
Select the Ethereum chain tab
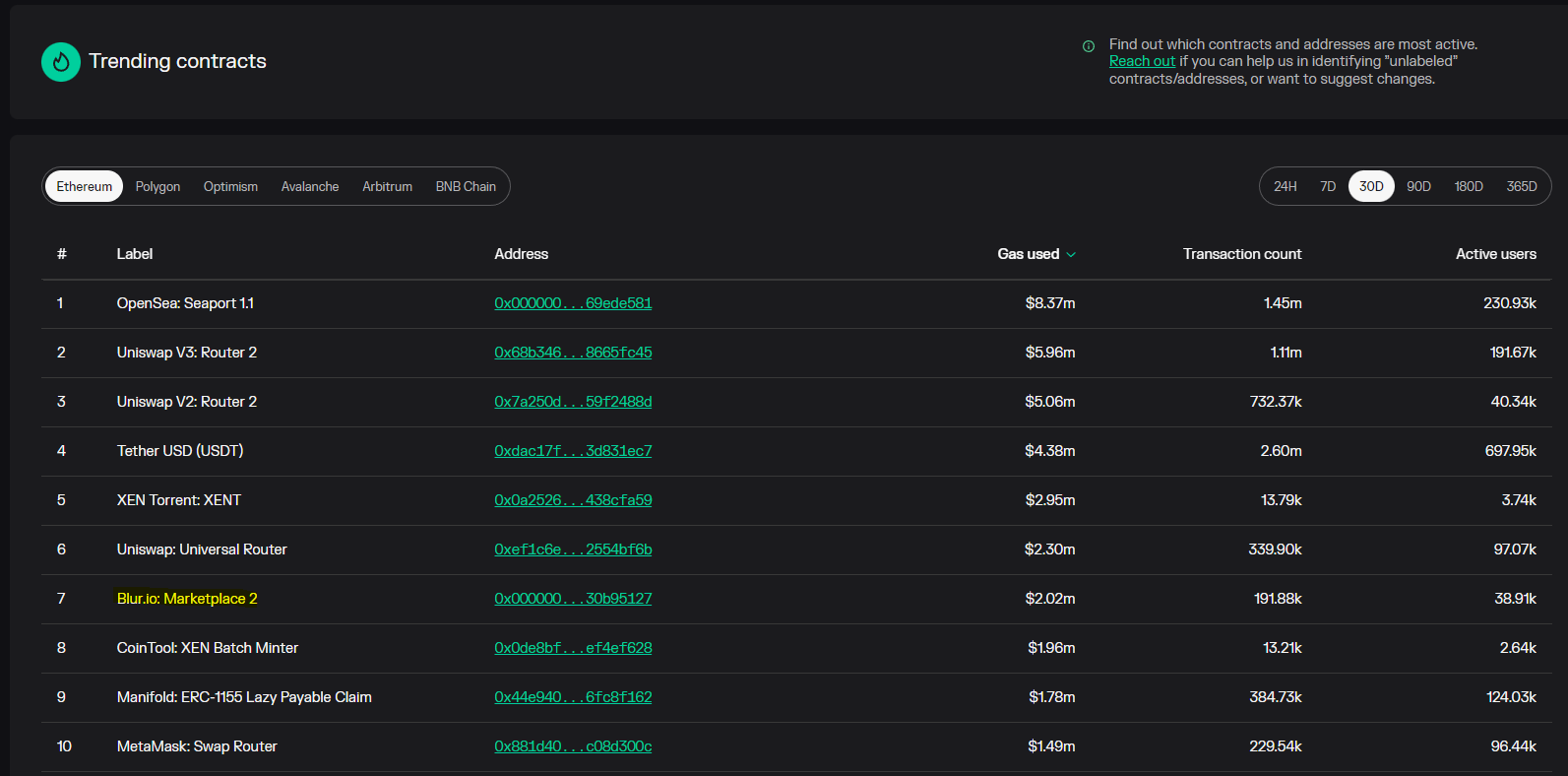pyautogui.click(x=85, y=186)
